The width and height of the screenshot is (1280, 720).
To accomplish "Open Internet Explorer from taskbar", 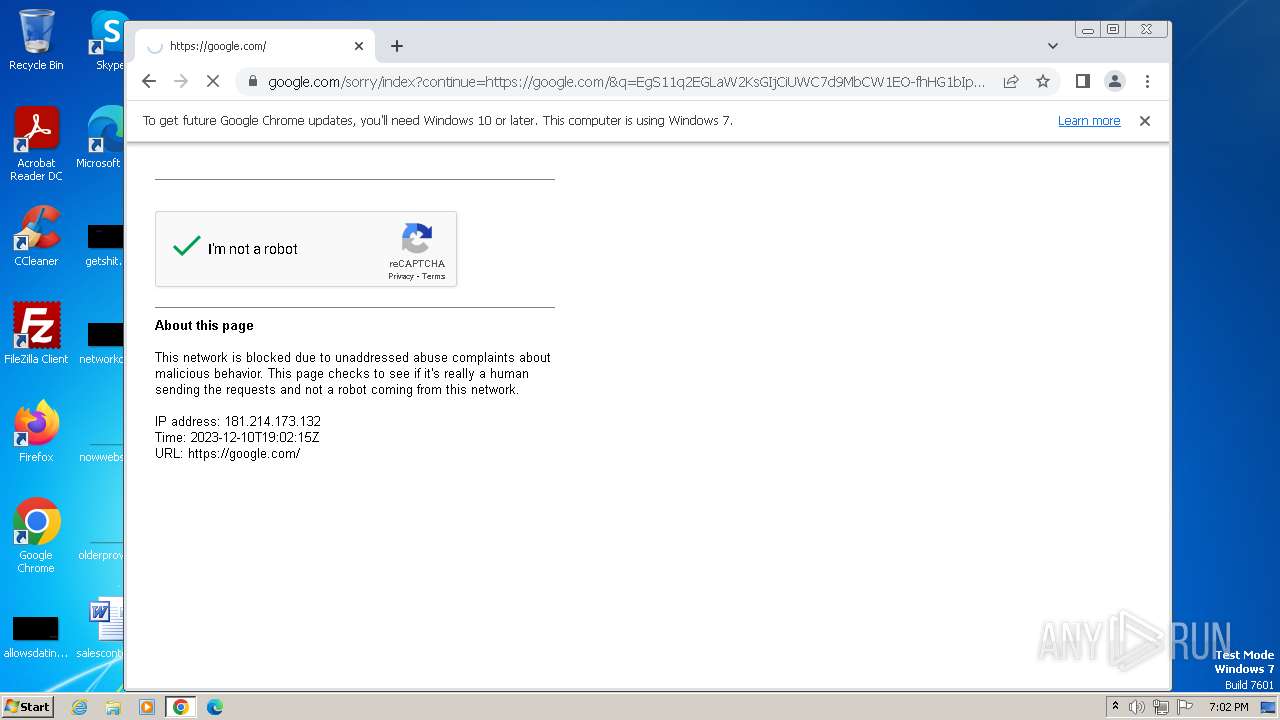I will pos(79,707).
